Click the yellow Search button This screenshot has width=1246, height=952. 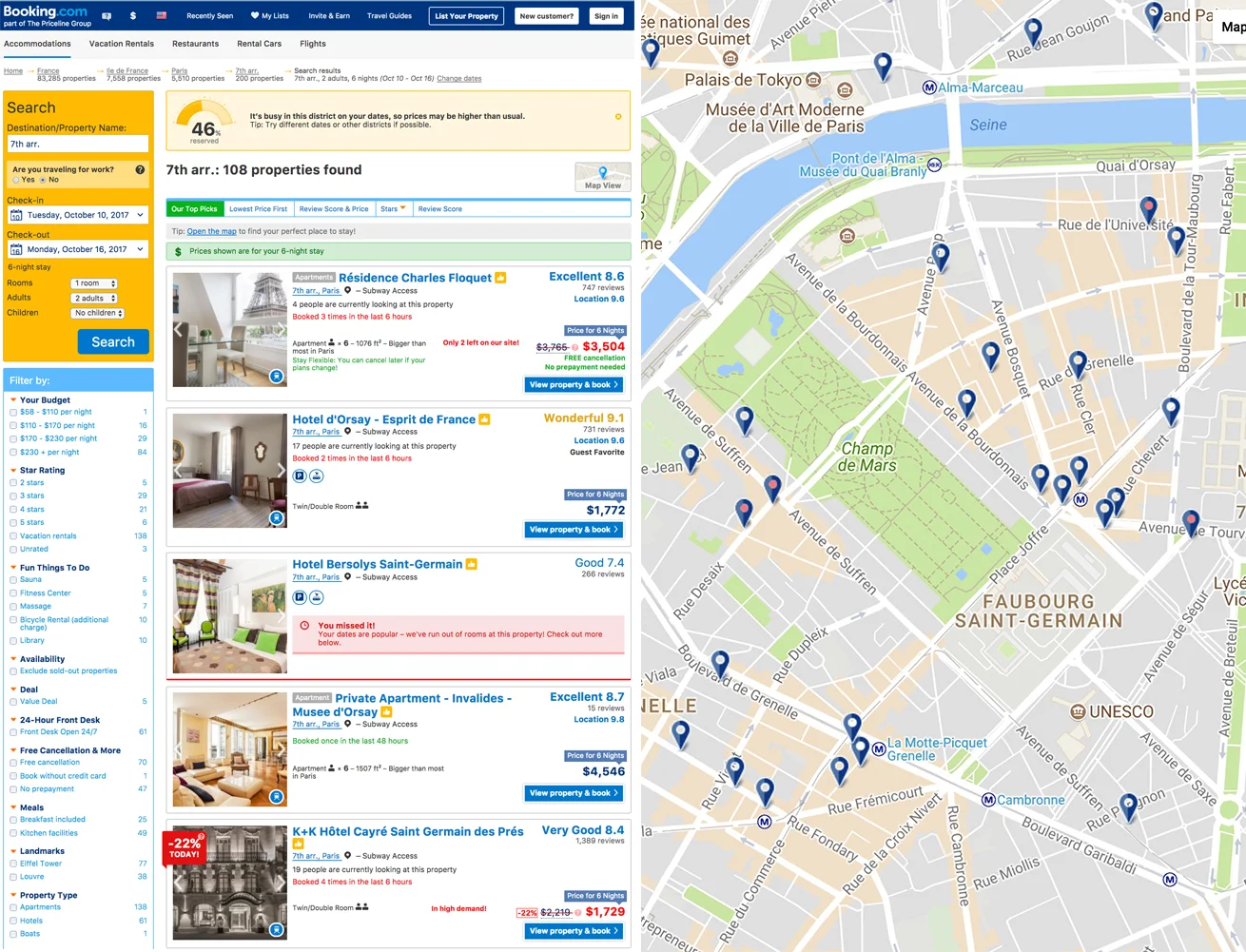coord(112,342)
